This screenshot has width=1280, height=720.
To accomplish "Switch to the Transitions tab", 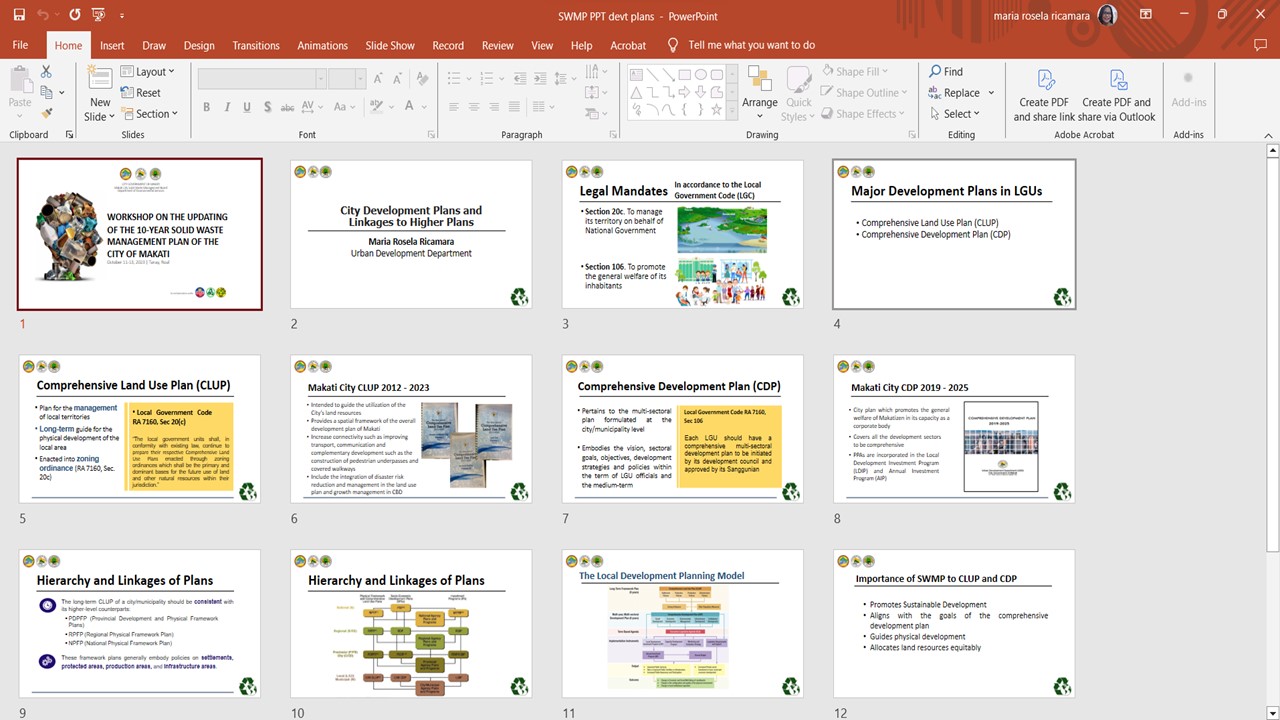I will click(256, 45).
